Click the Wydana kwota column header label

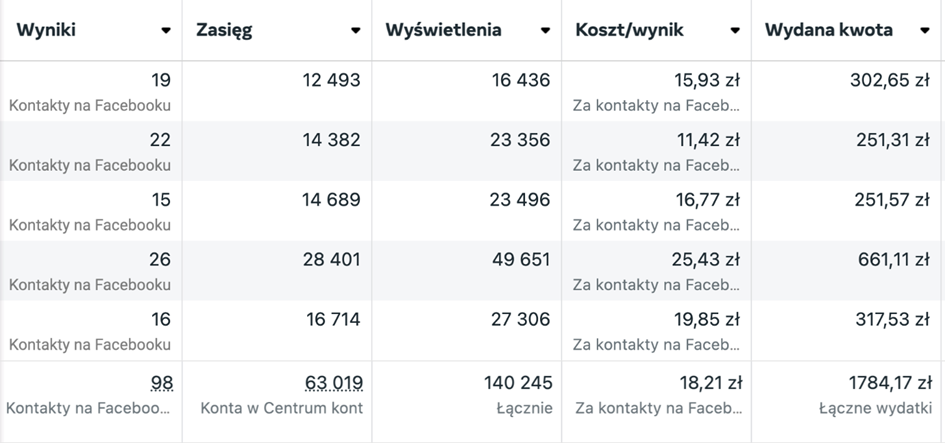click(x=829, y=30)
